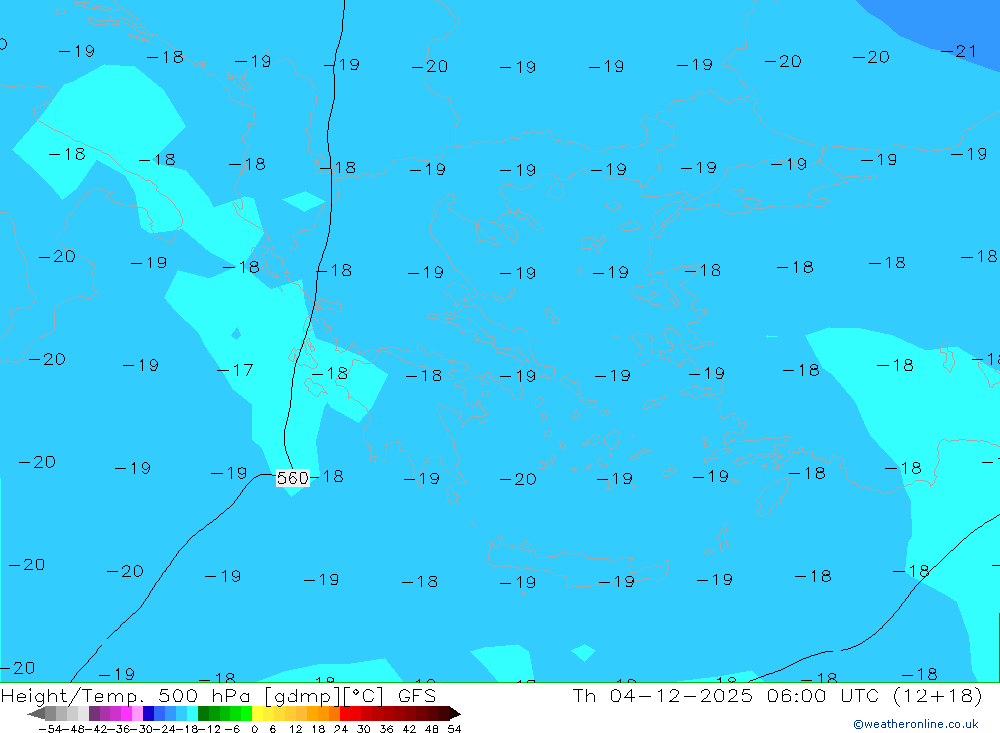Click the (12+18) forecast run label
1000x733 pixels.
coord(938,695)
